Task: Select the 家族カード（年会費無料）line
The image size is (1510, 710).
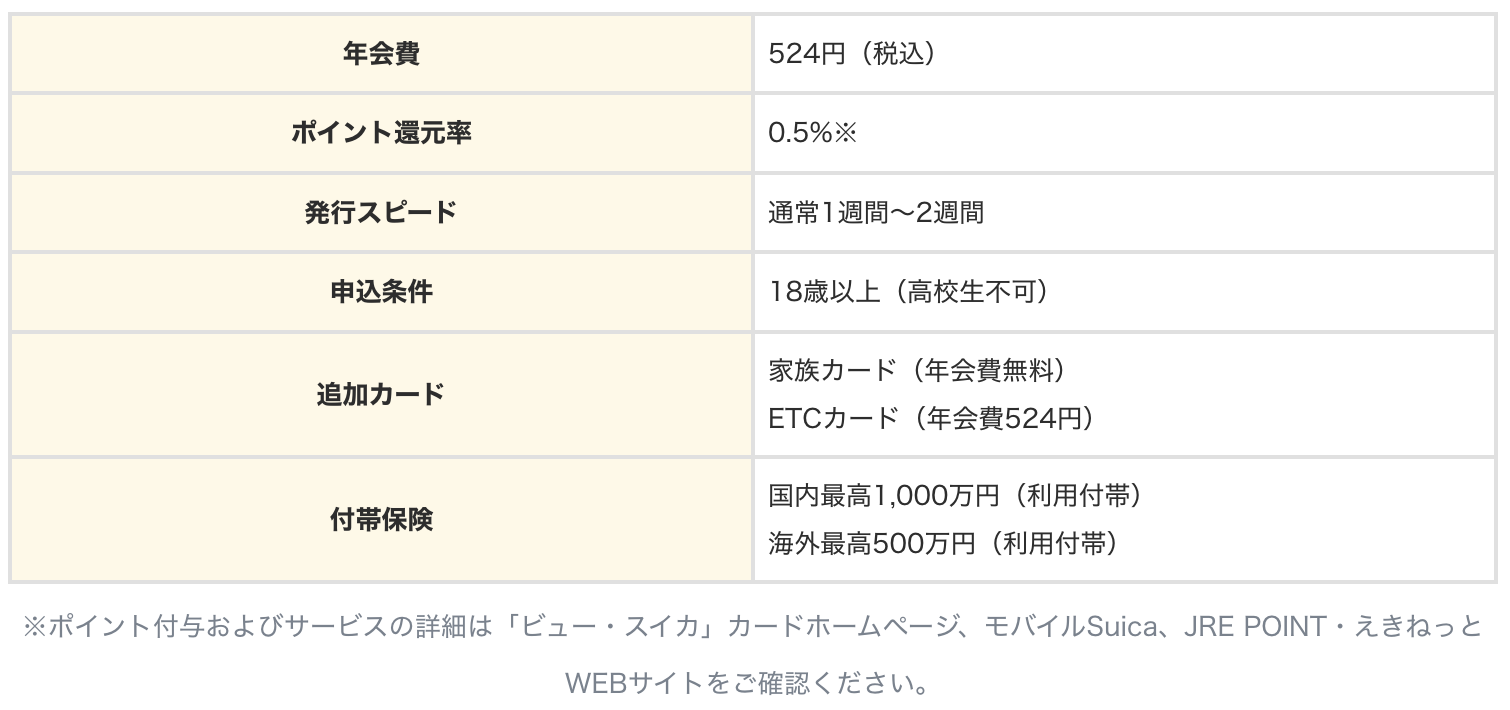Action: pyautogui.click(x=918, y=370)
